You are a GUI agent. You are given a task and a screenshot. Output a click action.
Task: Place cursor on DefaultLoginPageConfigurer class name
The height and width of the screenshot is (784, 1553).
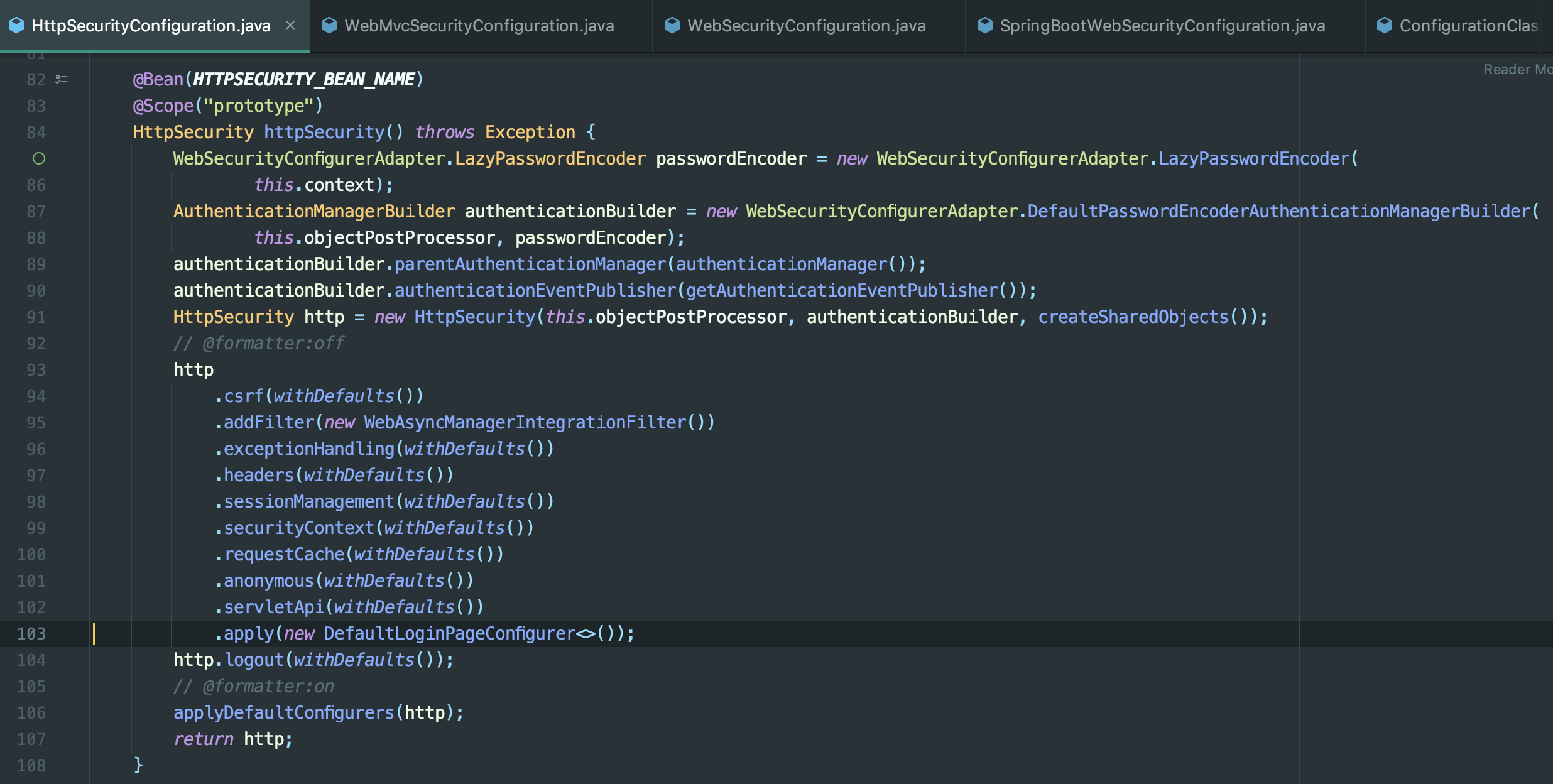click(x=449, y=634)
